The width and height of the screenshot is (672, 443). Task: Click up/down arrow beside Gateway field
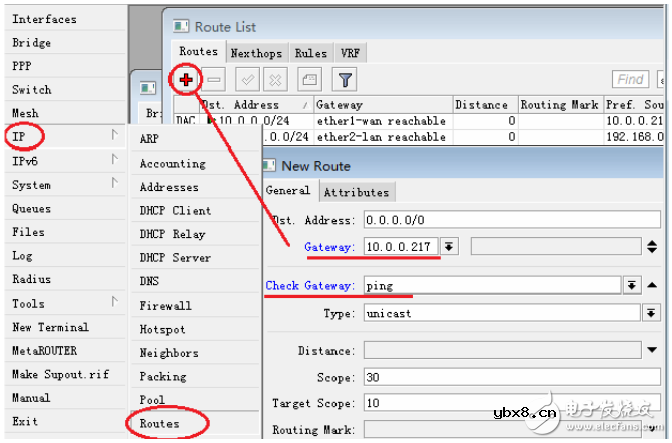(x=653, y=247)
